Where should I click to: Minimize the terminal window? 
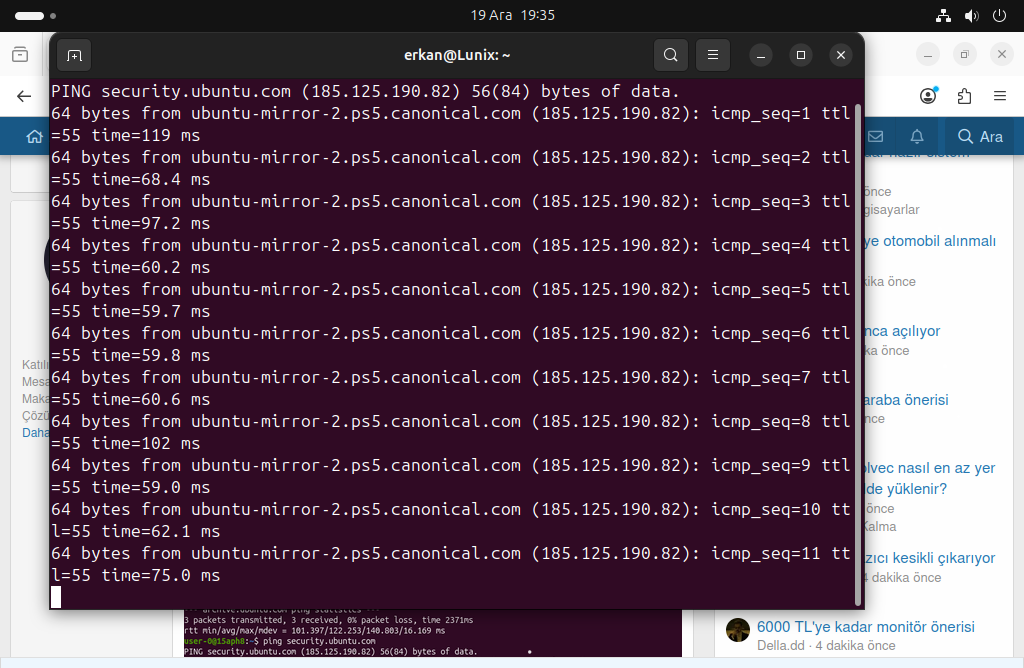pos(761,56)
